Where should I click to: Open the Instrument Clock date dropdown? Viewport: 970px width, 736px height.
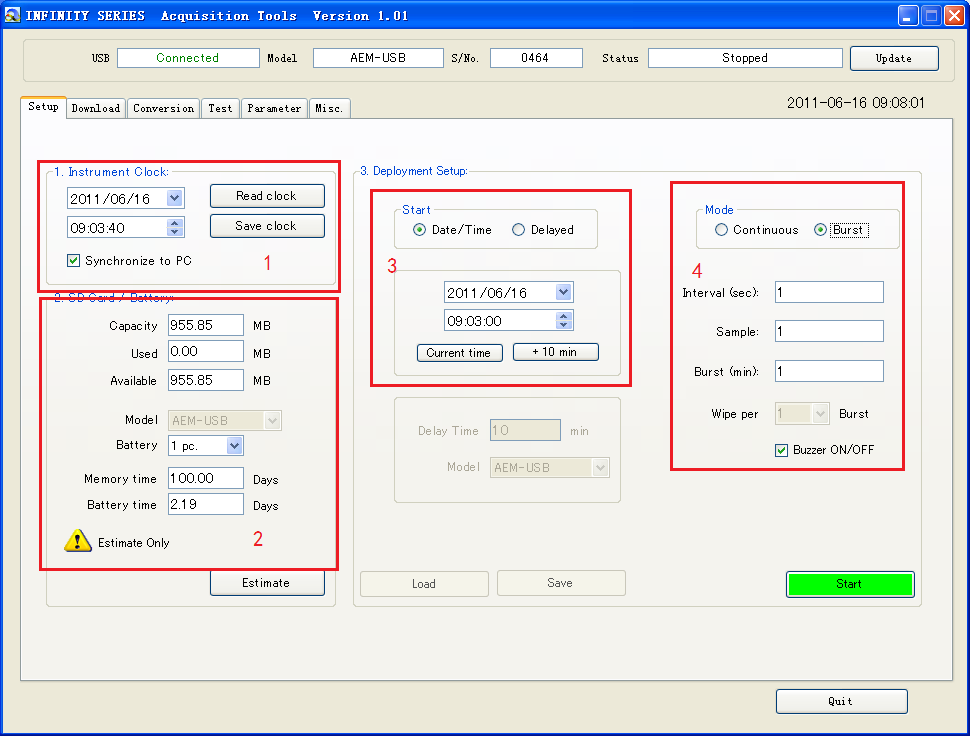[x=175, y=199]
